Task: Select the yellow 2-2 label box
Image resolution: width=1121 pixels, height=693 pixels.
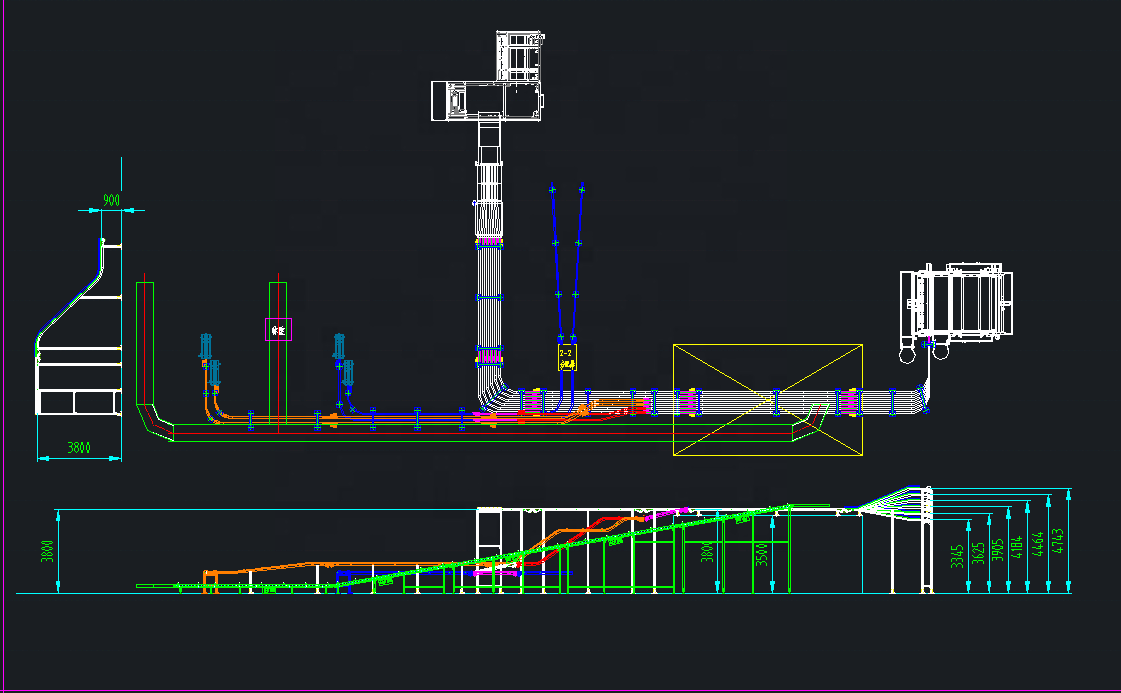Action: click(567, 358)
